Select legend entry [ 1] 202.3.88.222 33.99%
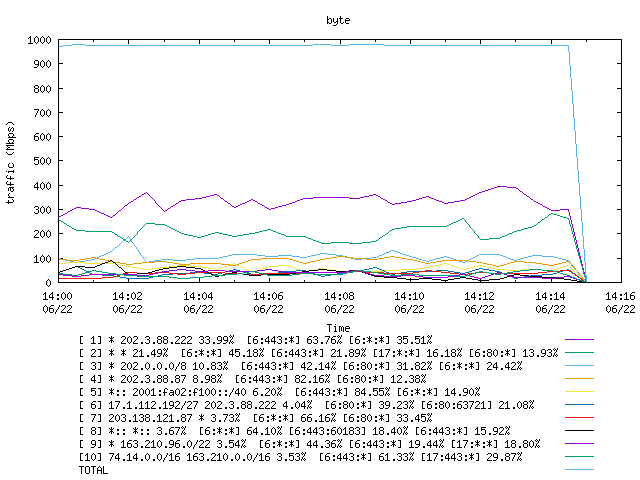Image resolution: width=640 pixels, height=480 pixels. [x=256, y=340]
